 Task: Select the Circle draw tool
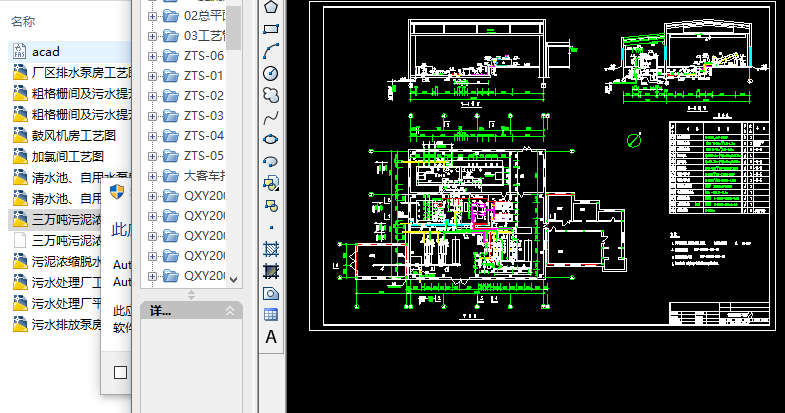(x=271, y=73)
